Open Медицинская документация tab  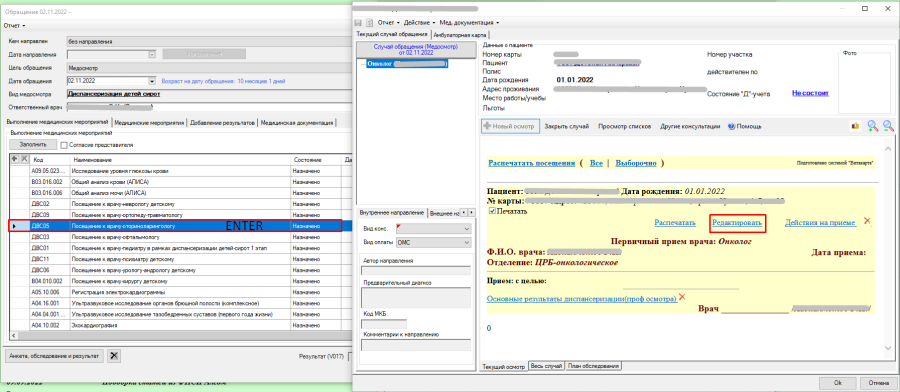click(x=297, y=123)
